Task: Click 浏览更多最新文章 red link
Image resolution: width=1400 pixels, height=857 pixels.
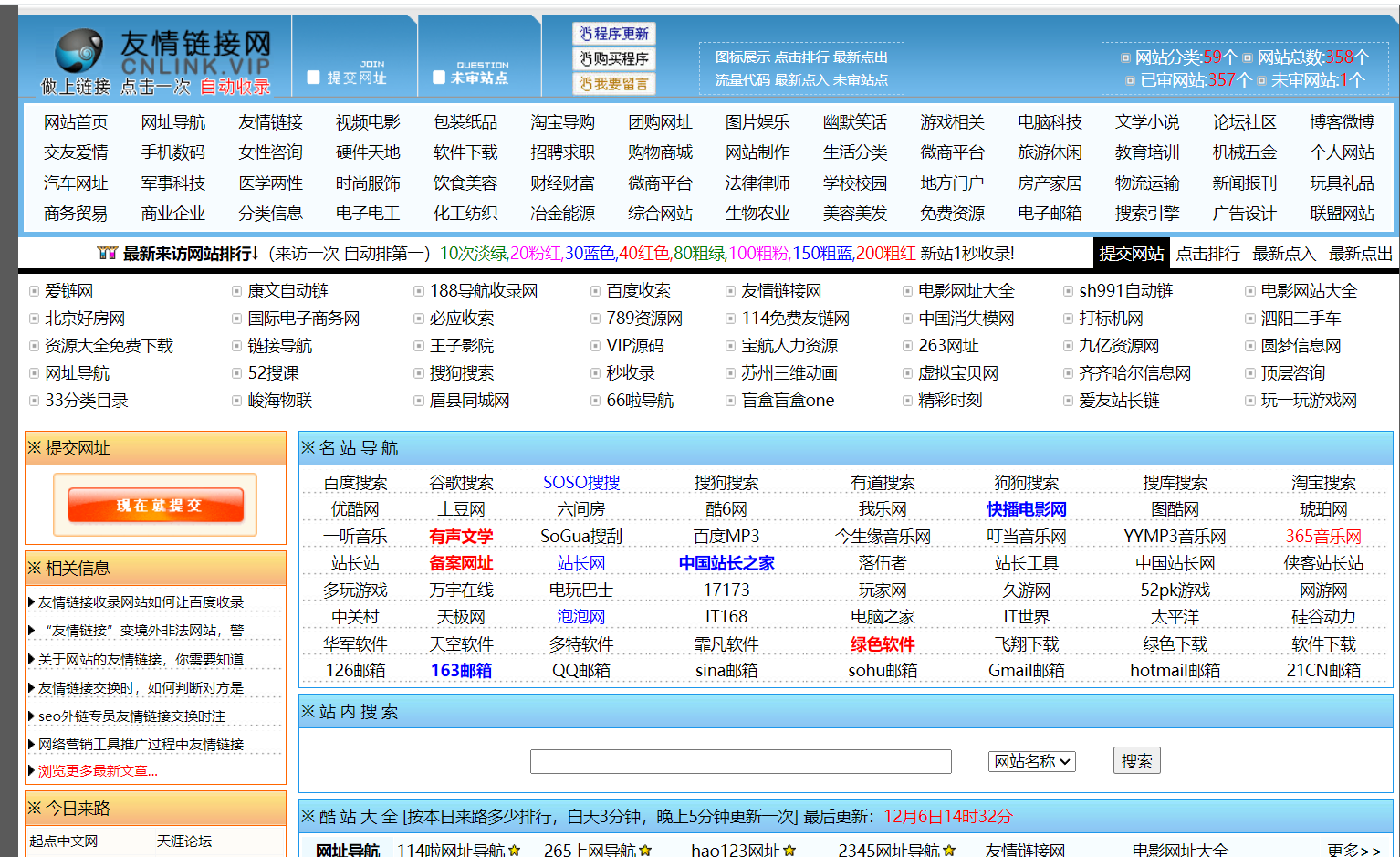Action: 98,771
